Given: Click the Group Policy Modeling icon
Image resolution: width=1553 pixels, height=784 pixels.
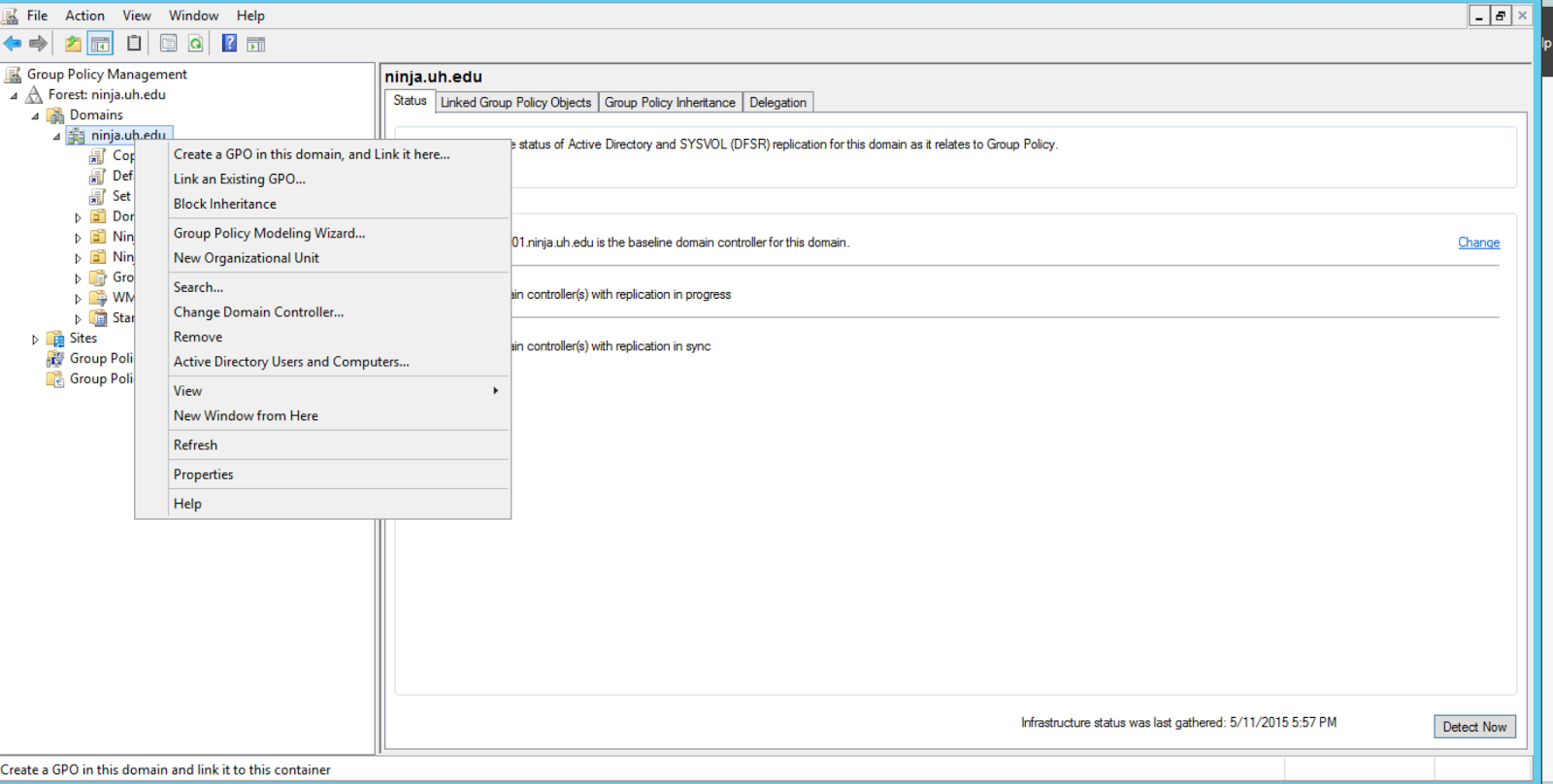Looking at the screenshot, I should tap(55, 359).
